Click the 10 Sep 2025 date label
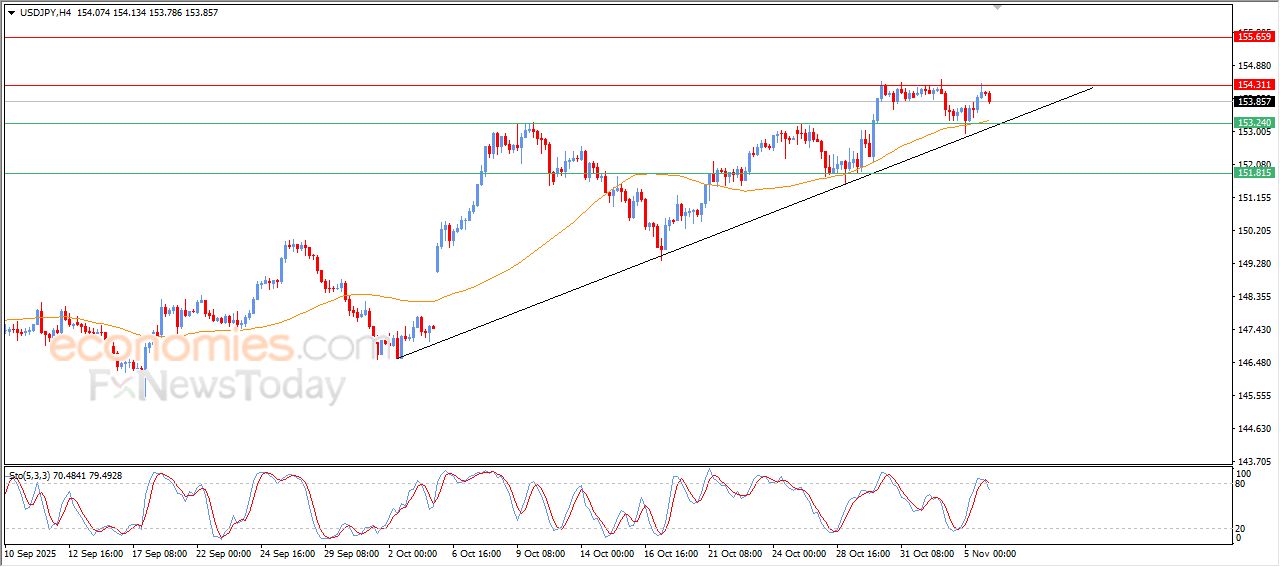The image size is (1280, 567). 31,553
